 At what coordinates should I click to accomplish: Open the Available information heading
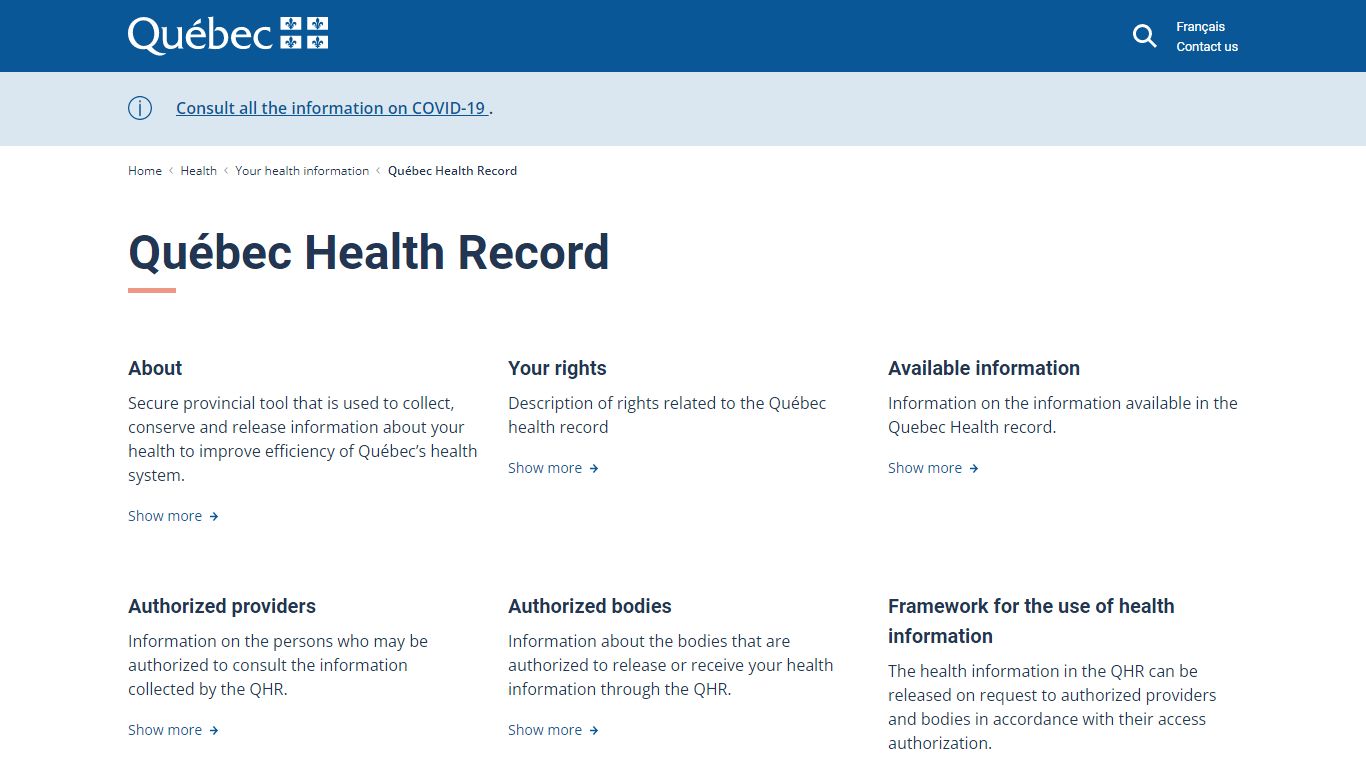click(984, 368)
